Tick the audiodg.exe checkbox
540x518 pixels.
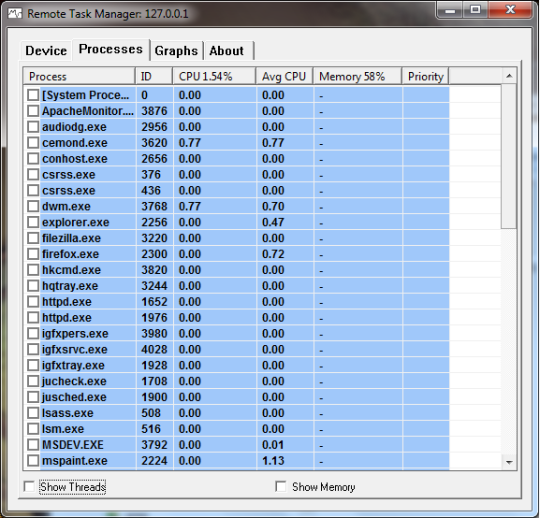pos(33,127)
